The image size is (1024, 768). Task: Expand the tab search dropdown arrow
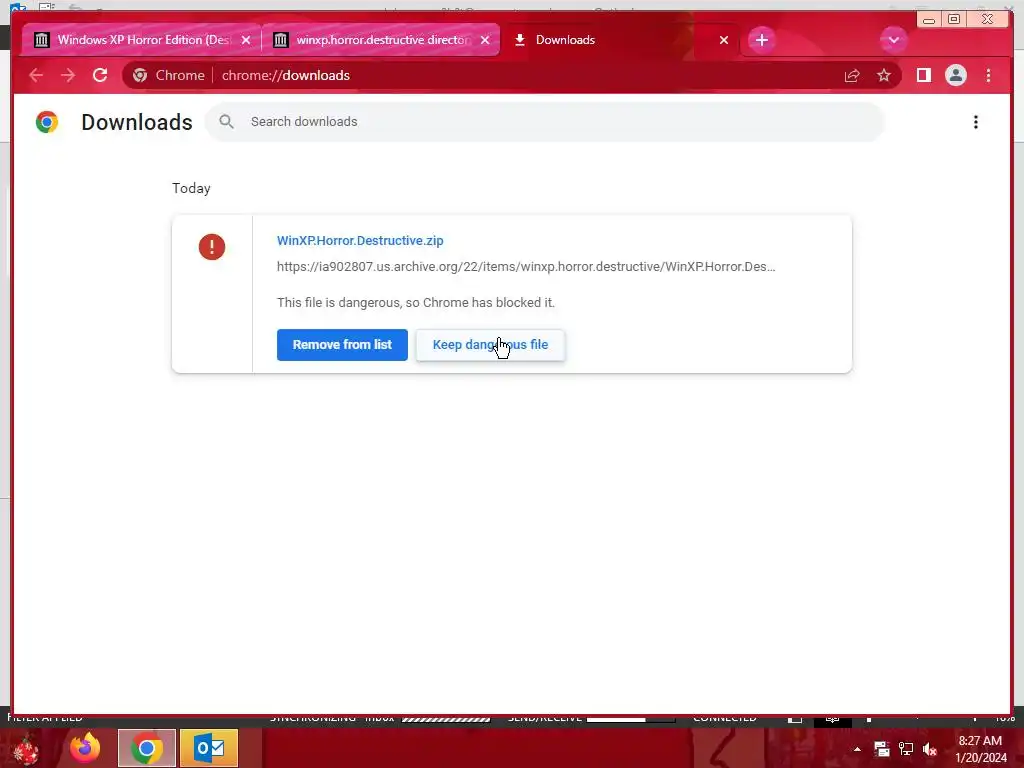[x=893, y=40]
